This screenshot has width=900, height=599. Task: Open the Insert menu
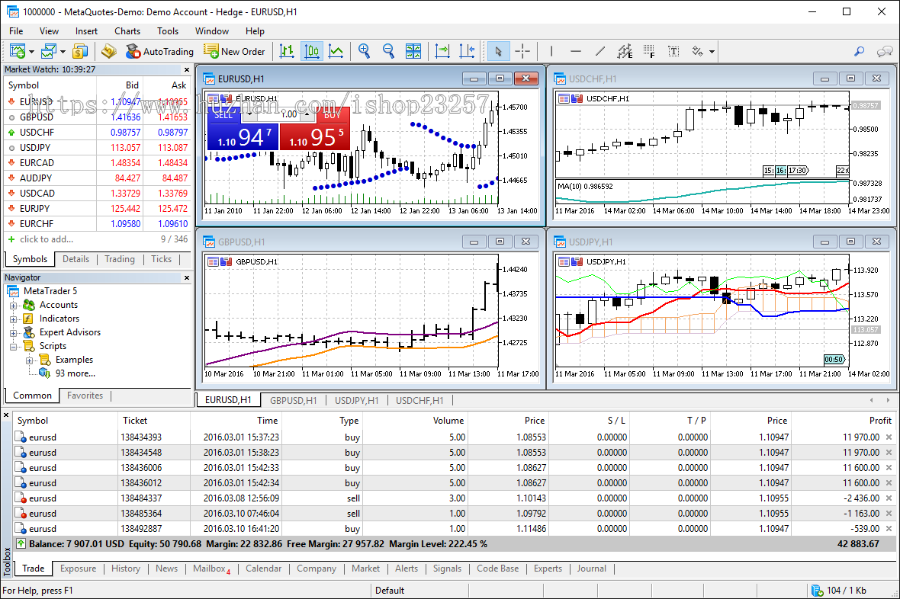(86, 31)
